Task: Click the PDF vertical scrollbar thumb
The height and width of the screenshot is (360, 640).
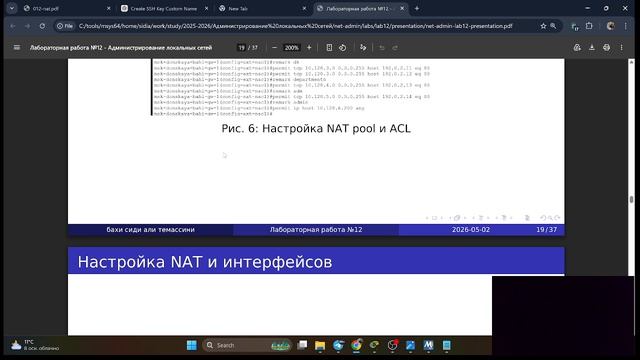Action: pyautogui.click(x=631, y=199)
